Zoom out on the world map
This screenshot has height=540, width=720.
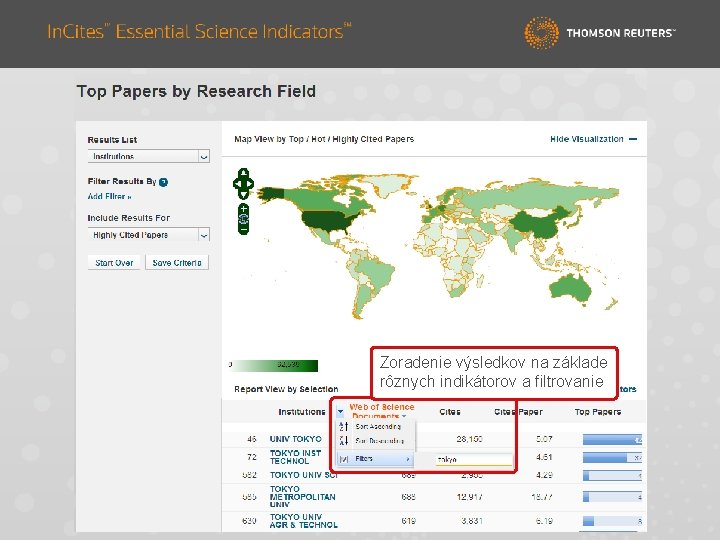click(243, 229)
